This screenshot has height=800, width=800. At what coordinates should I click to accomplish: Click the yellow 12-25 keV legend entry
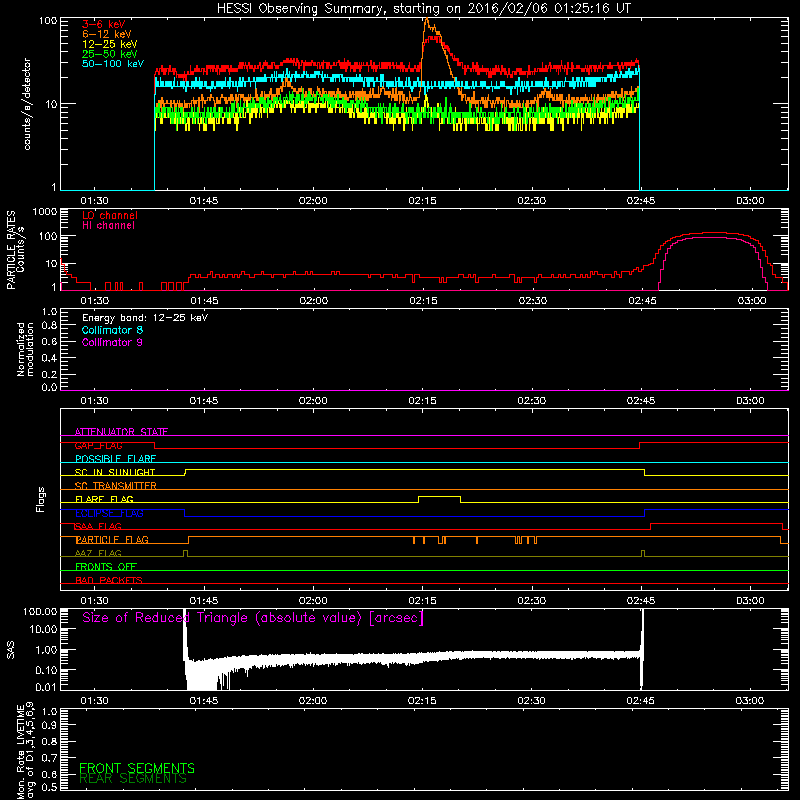(110, 44)
